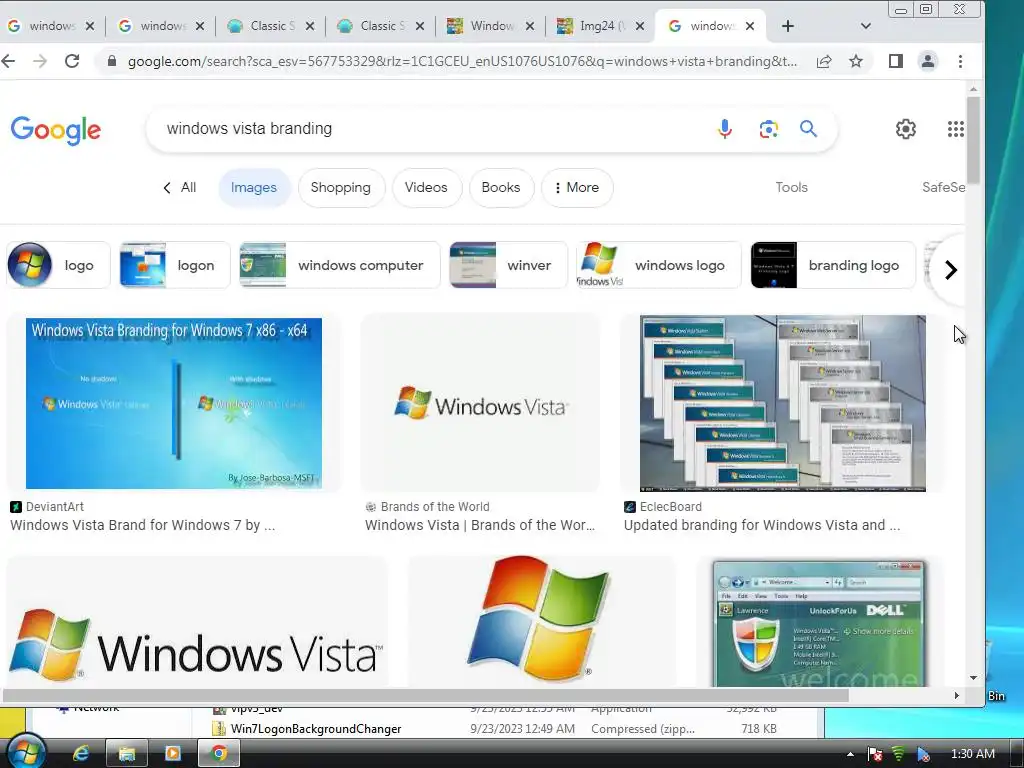Switch to the All results tab
This screenshot has height=768, width=1024.
[x=188, y=187]
